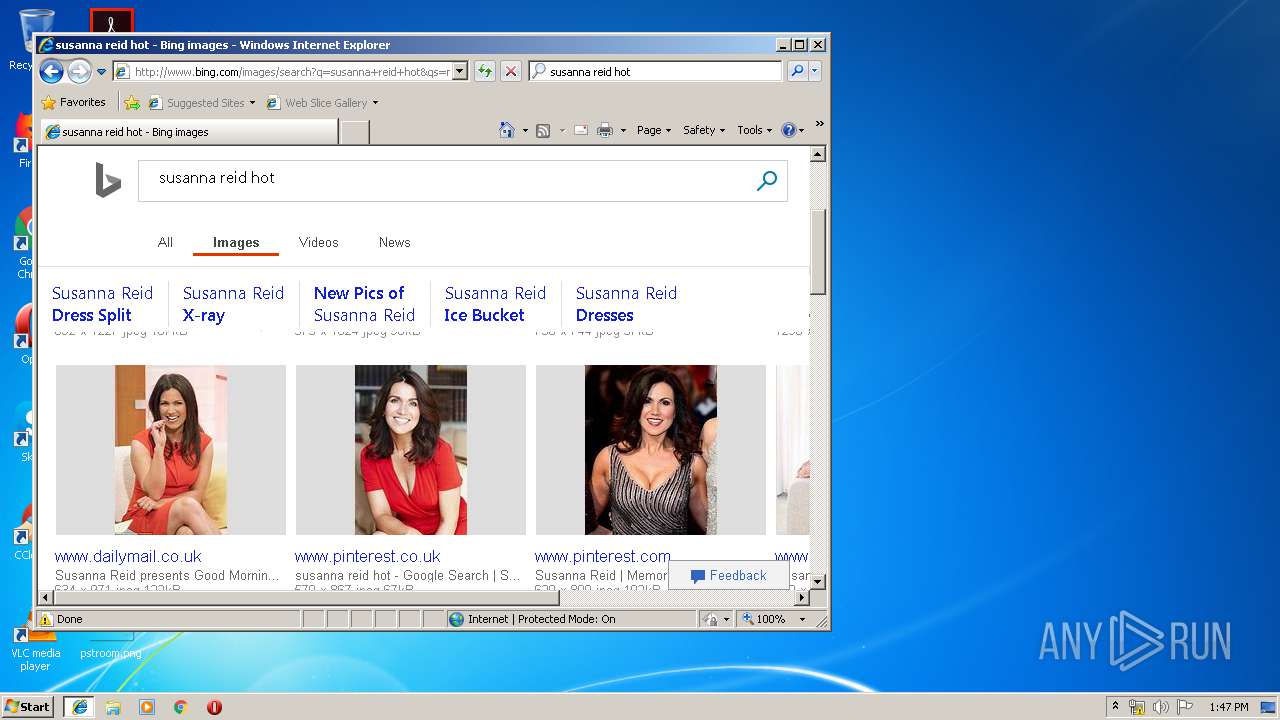
Task: Click the Refresh page icon
Action: click(484, 71)
